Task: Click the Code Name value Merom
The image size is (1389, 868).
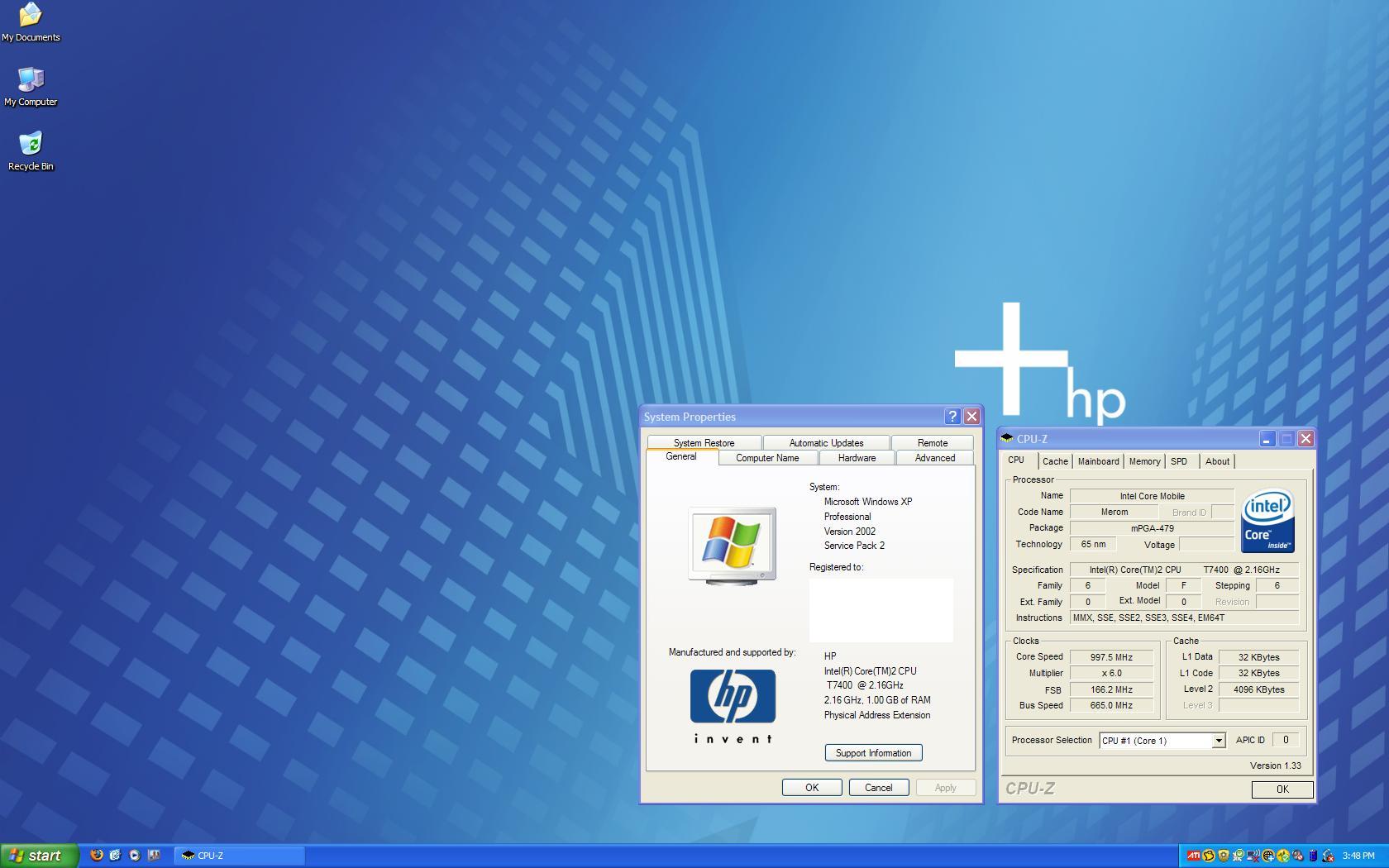Action: 1114,512
